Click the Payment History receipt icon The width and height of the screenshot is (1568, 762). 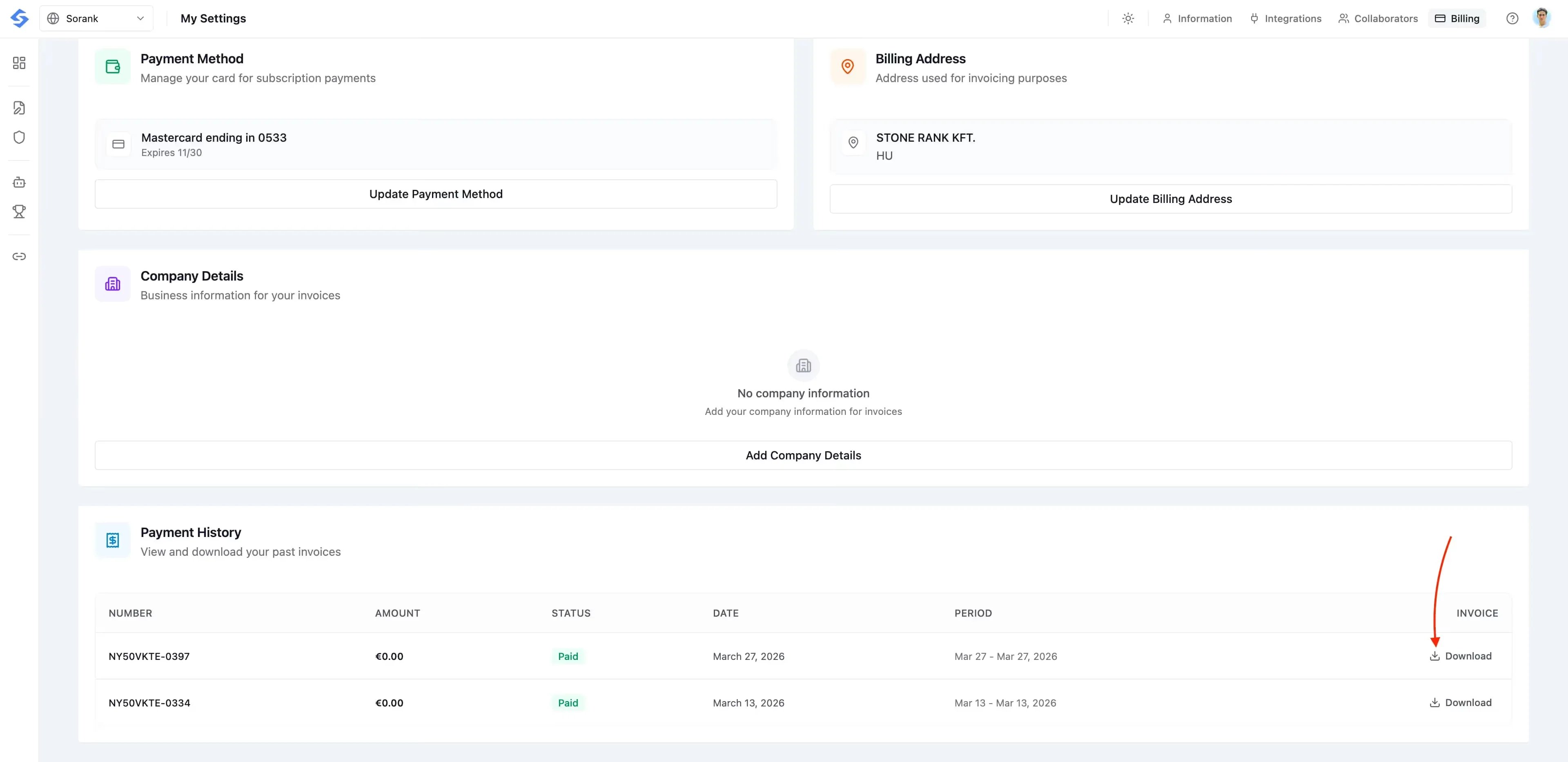click(x=113, y=540)
